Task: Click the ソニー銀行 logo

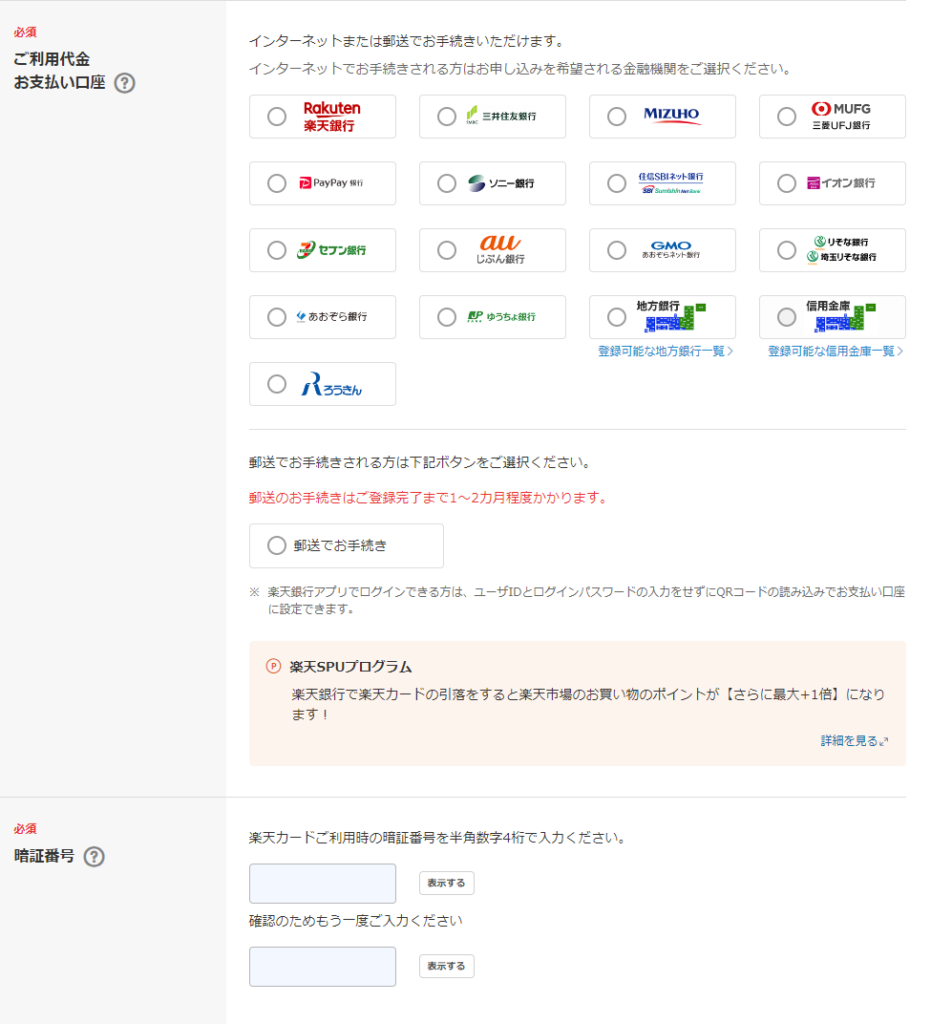Action: pyautogui.click(x=501, y=184)
